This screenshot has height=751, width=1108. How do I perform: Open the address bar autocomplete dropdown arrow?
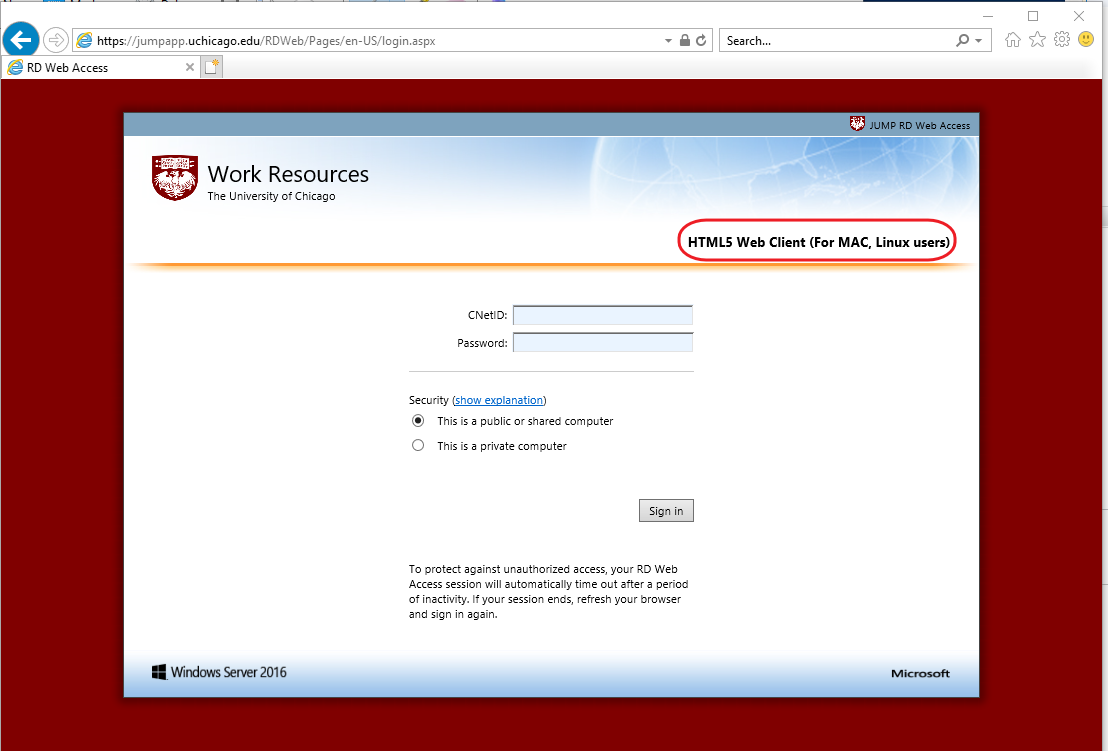(667, 40)
